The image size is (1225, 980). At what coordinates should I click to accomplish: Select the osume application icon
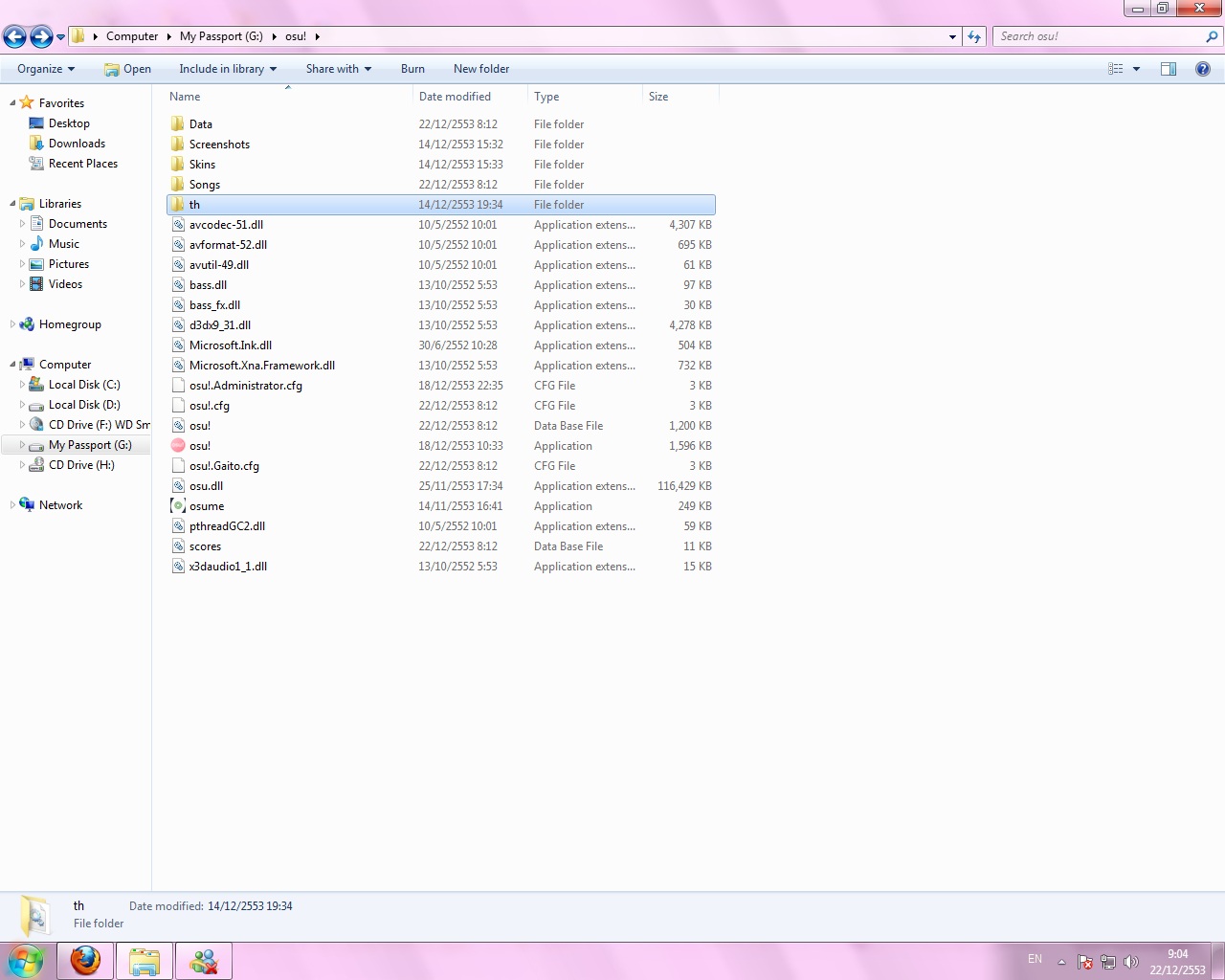pos(178,505)
